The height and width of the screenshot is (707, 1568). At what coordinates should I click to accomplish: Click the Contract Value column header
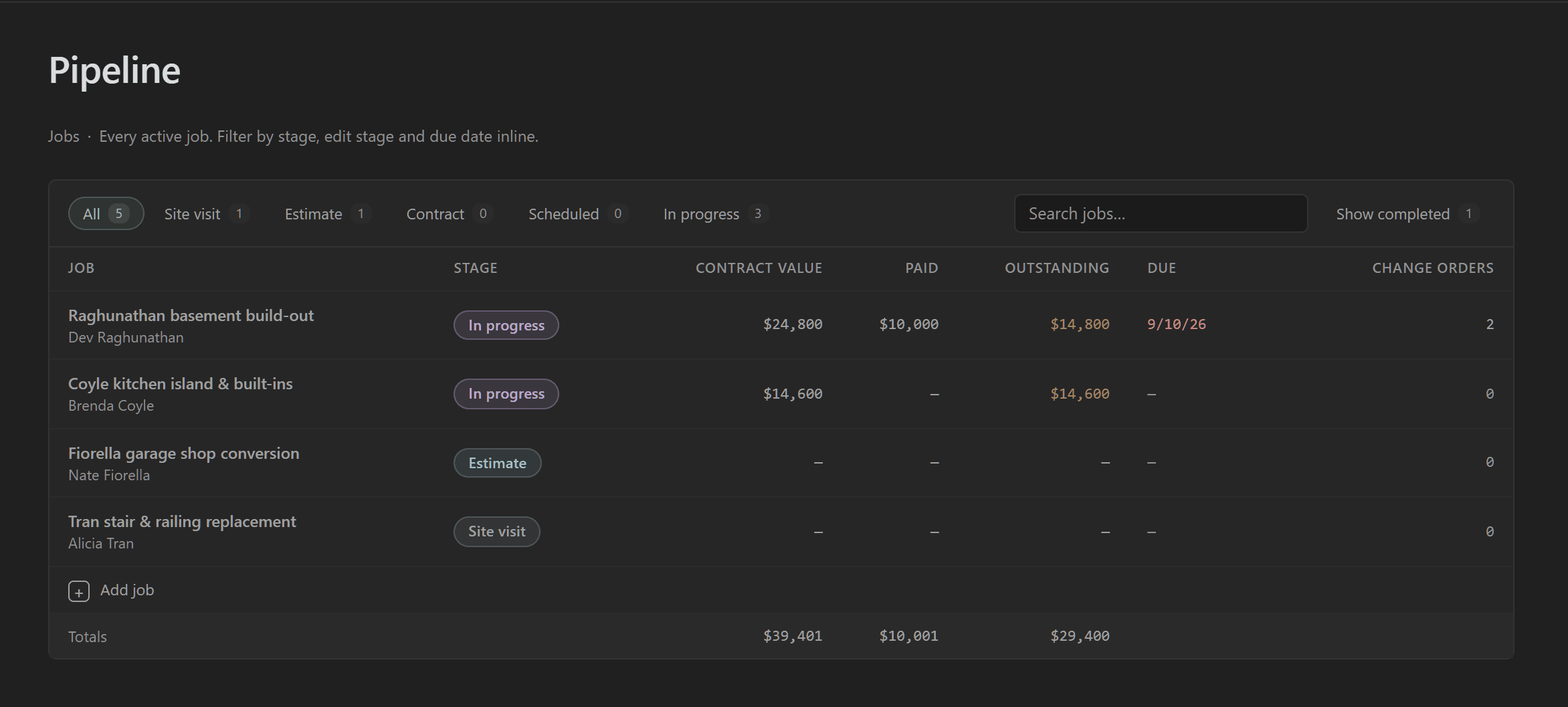(x=759, y=268)
